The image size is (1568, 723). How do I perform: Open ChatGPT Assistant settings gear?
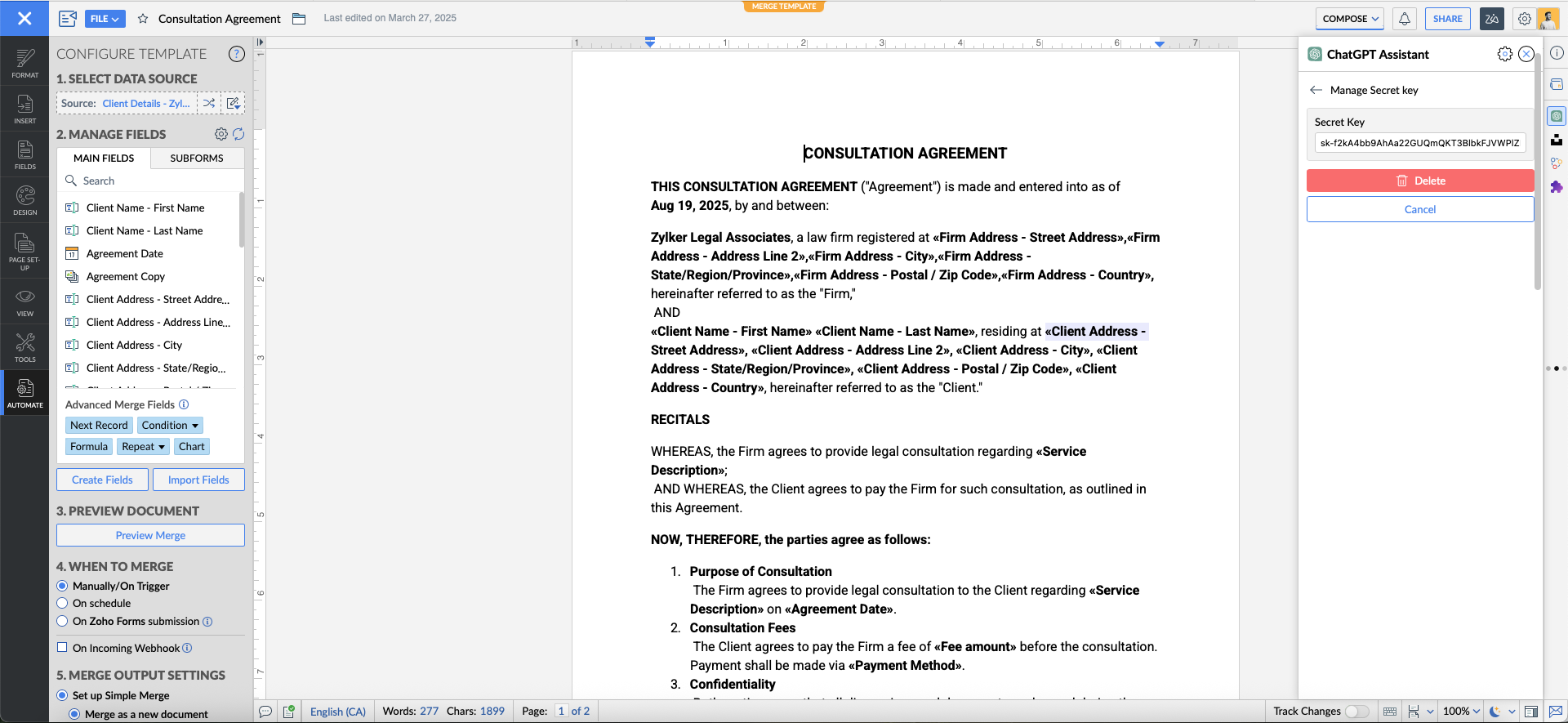pos(1505,54)
